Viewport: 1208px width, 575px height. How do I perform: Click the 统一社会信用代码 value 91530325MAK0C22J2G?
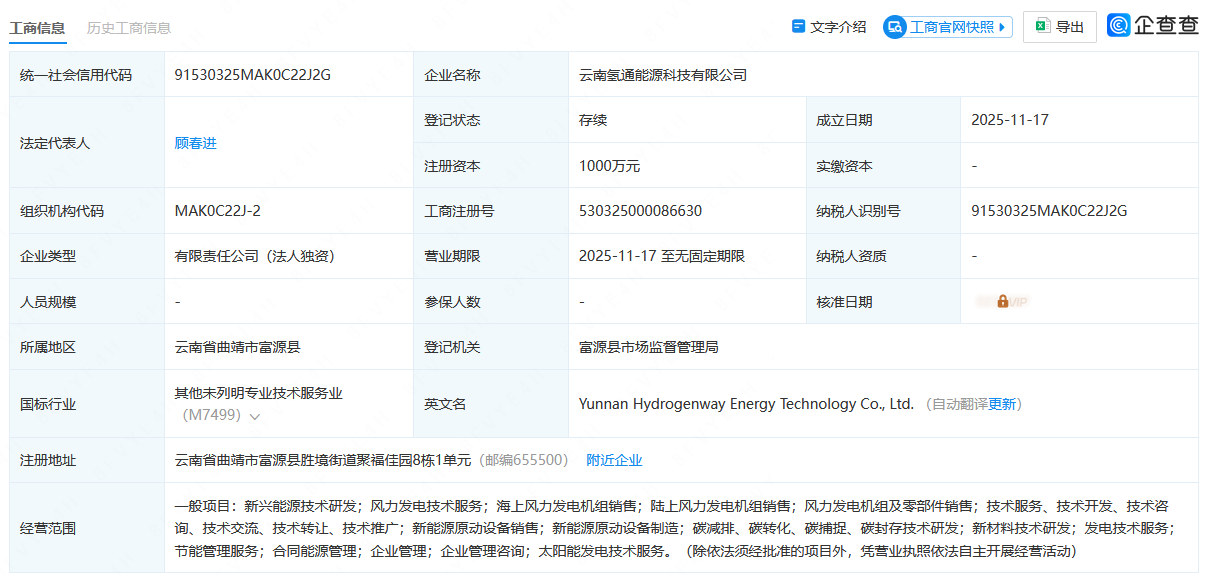click(252, 75)
